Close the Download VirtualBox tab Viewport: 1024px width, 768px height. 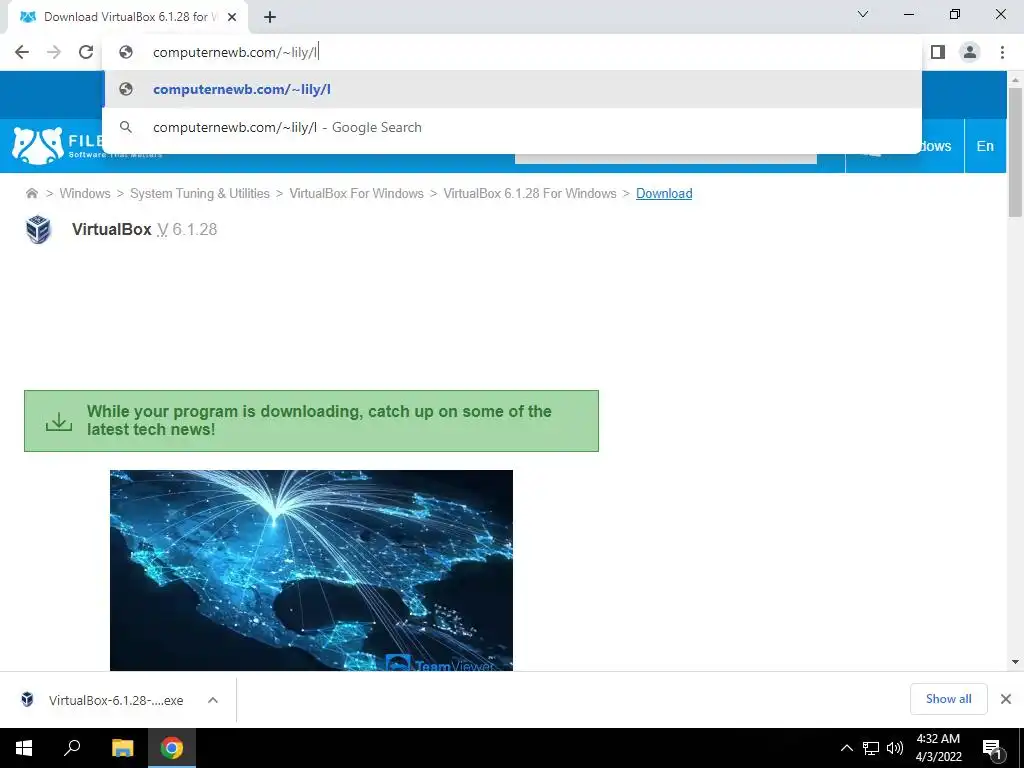point(232,17)
